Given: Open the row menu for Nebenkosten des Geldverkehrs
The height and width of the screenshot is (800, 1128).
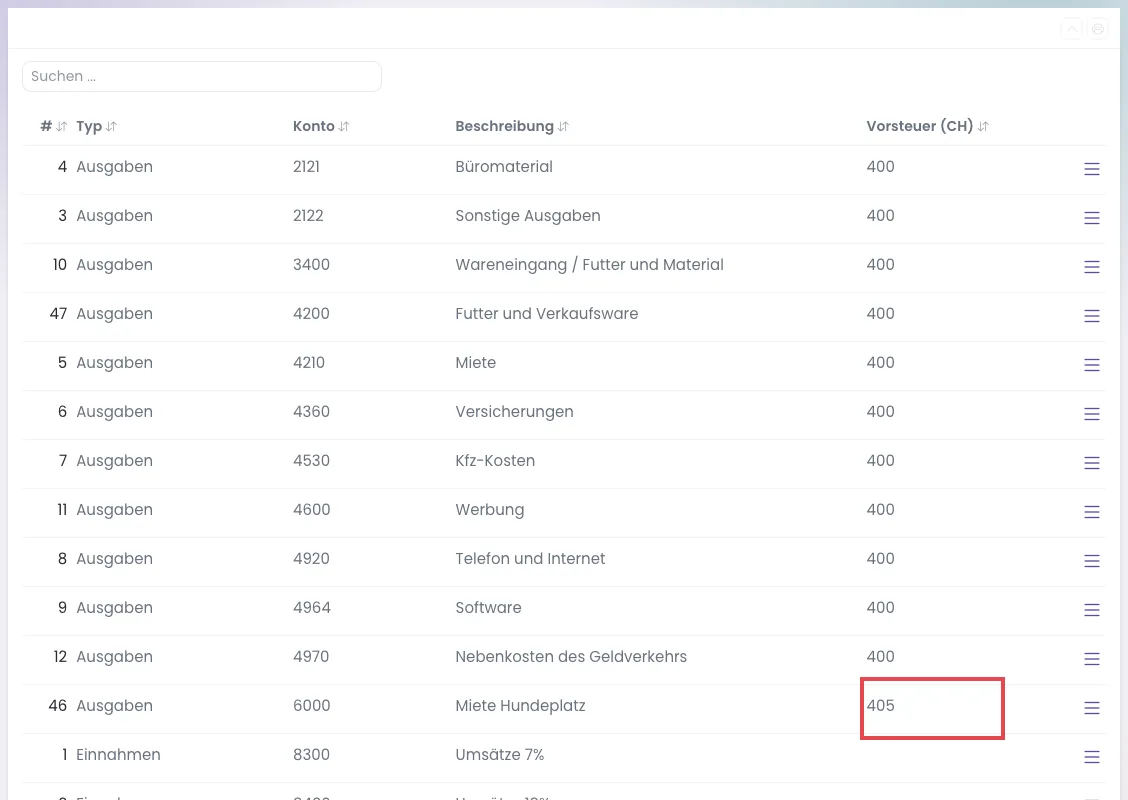Looking at the screenshot, I should coord(1091,659).
